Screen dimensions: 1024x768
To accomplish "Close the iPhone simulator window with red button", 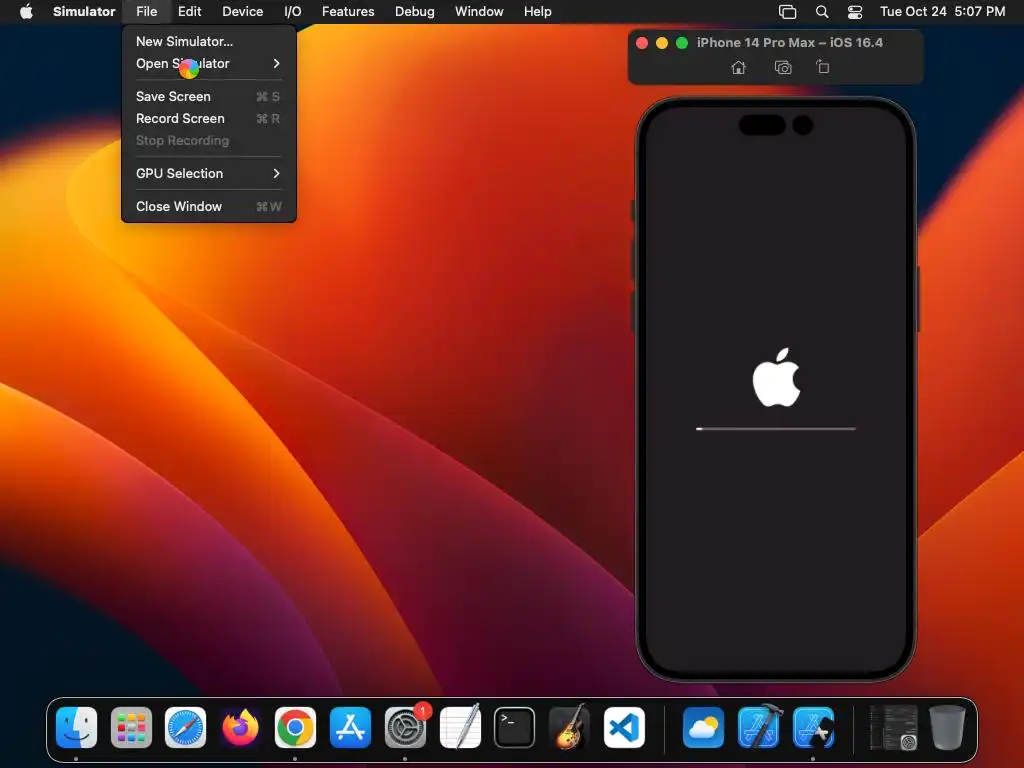I will [642, 42].
